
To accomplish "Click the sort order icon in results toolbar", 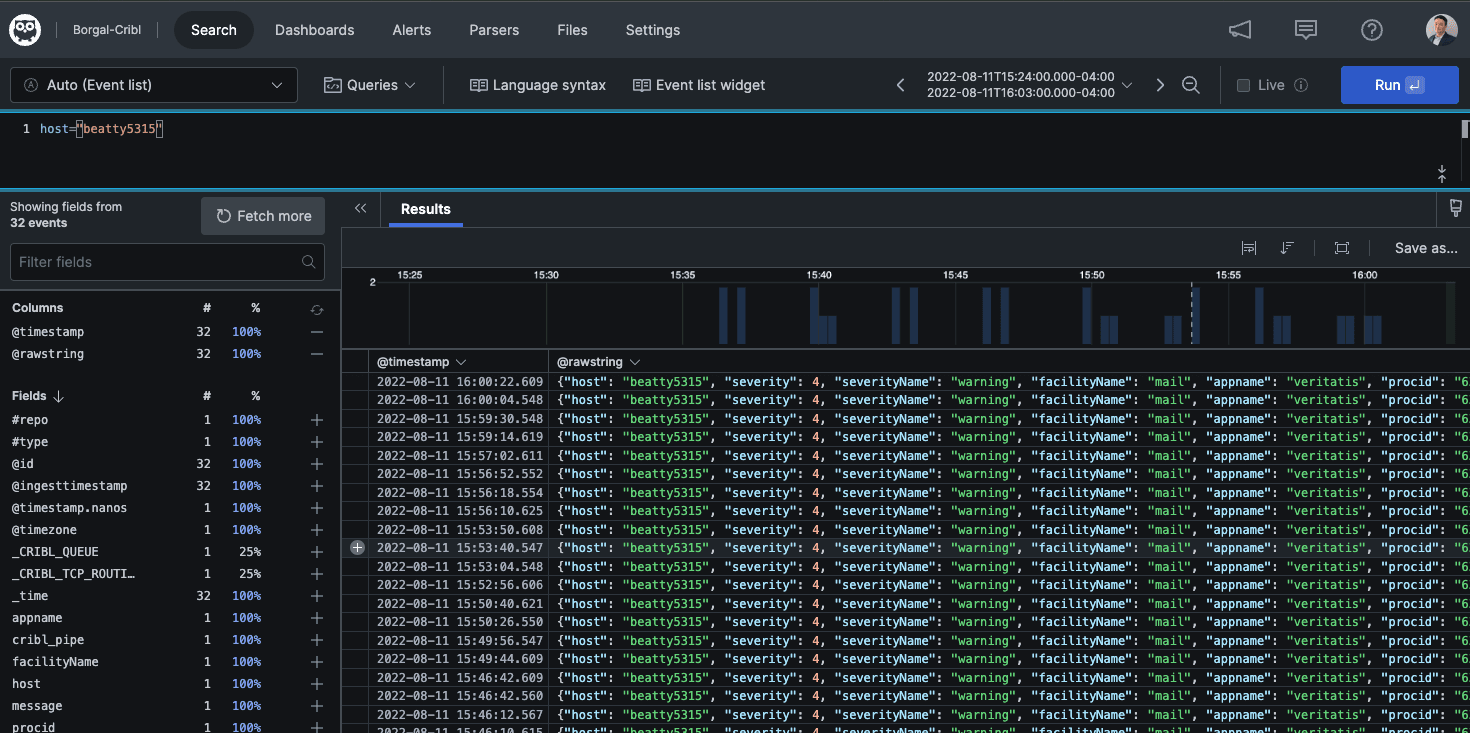I will pyautogui.click(x=1287, y=248).
